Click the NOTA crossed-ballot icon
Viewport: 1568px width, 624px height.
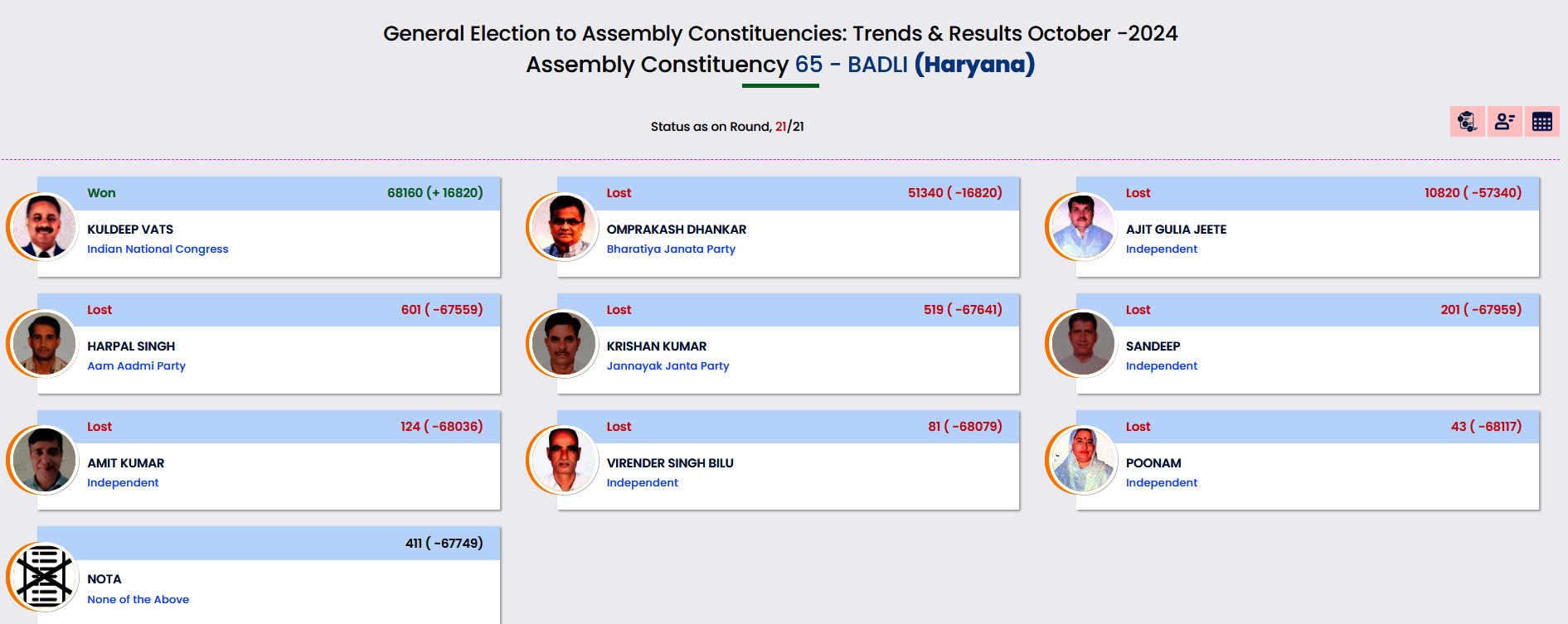[x=44, y=576]
